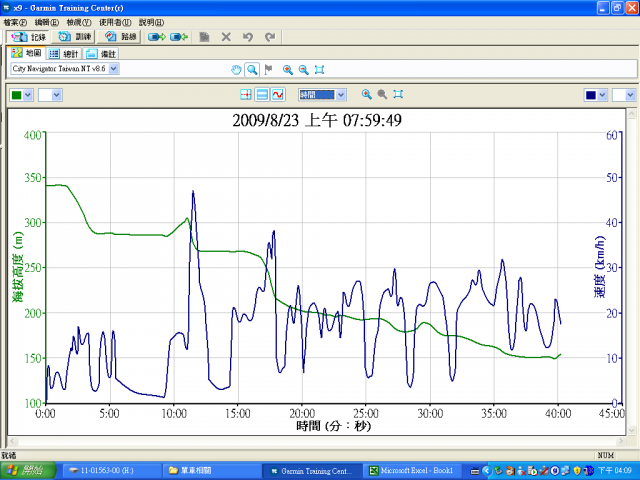Screen dimensions: 640x480
Task: Click graph zoom out icon
Action: click(x=382, y=95)
